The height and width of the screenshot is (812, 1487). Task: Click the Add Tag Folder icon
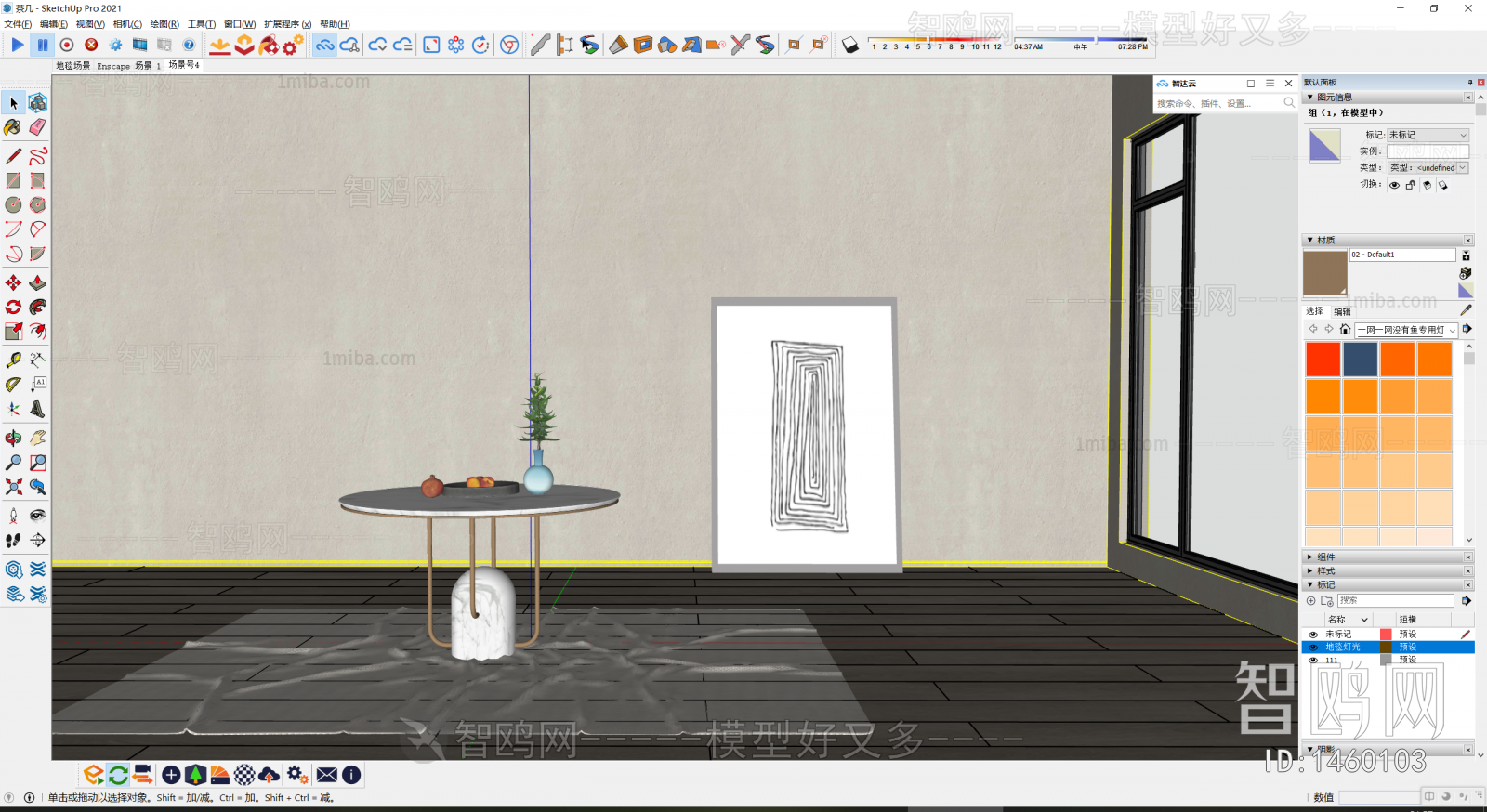coord(1327,601)
